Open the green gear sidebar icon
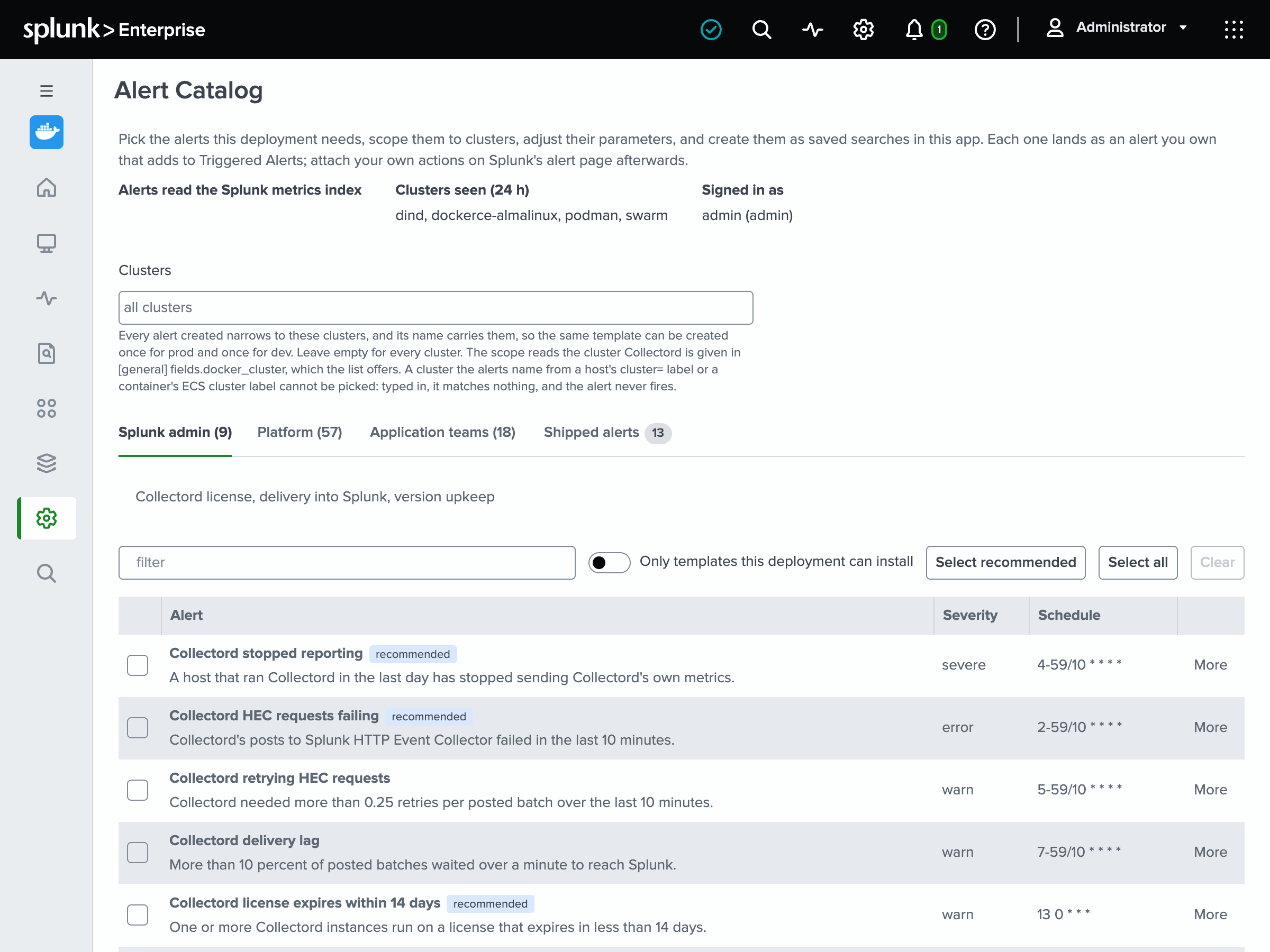Viewport: 1270px width, 952px height. (47, 518)
